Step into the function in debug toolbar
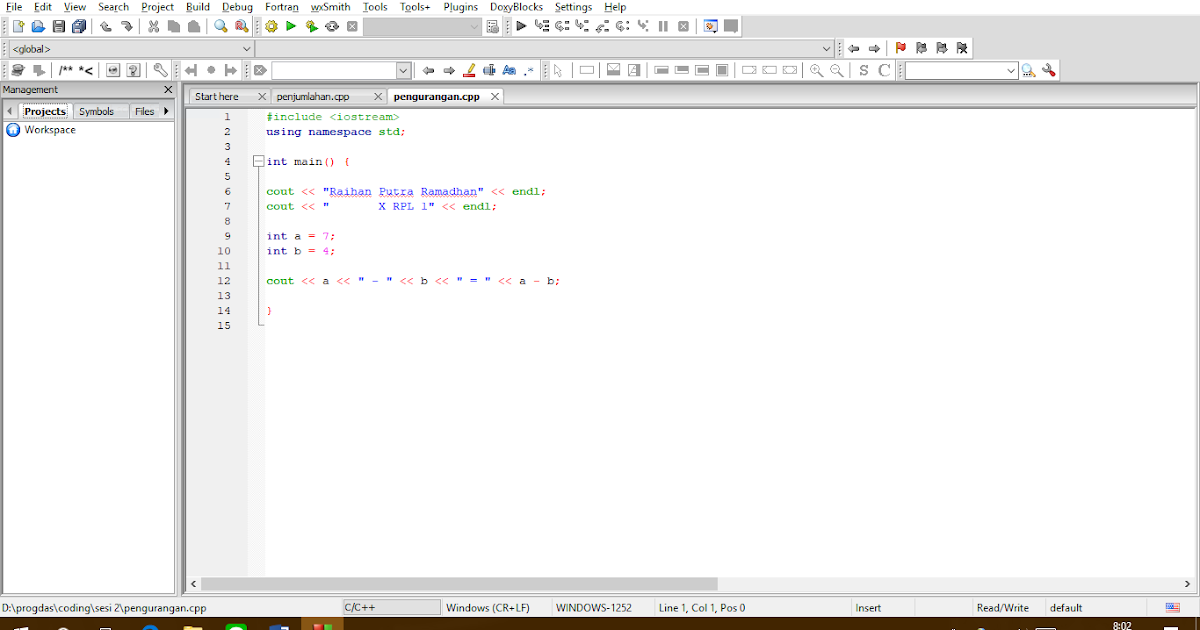 581,26
